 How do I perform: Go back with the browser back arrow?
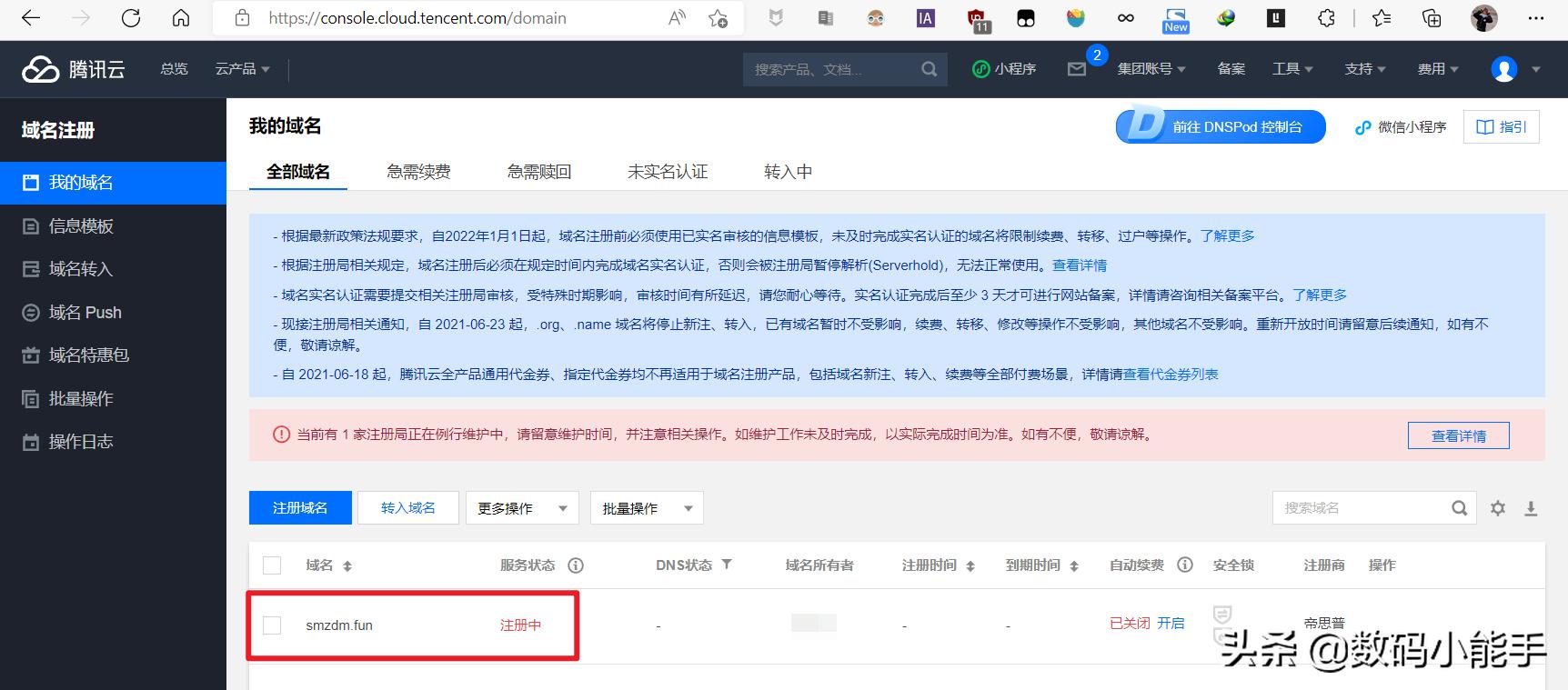(31, 18)
